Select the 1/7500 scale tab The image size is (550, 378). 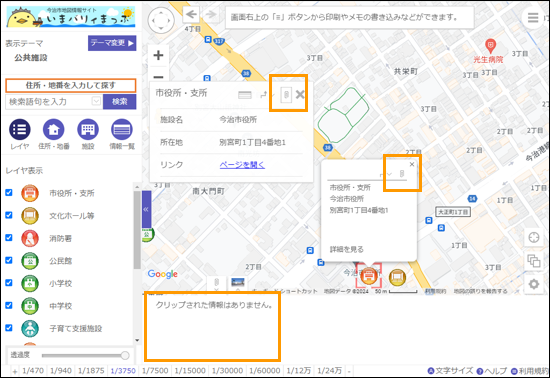point(155,370)
